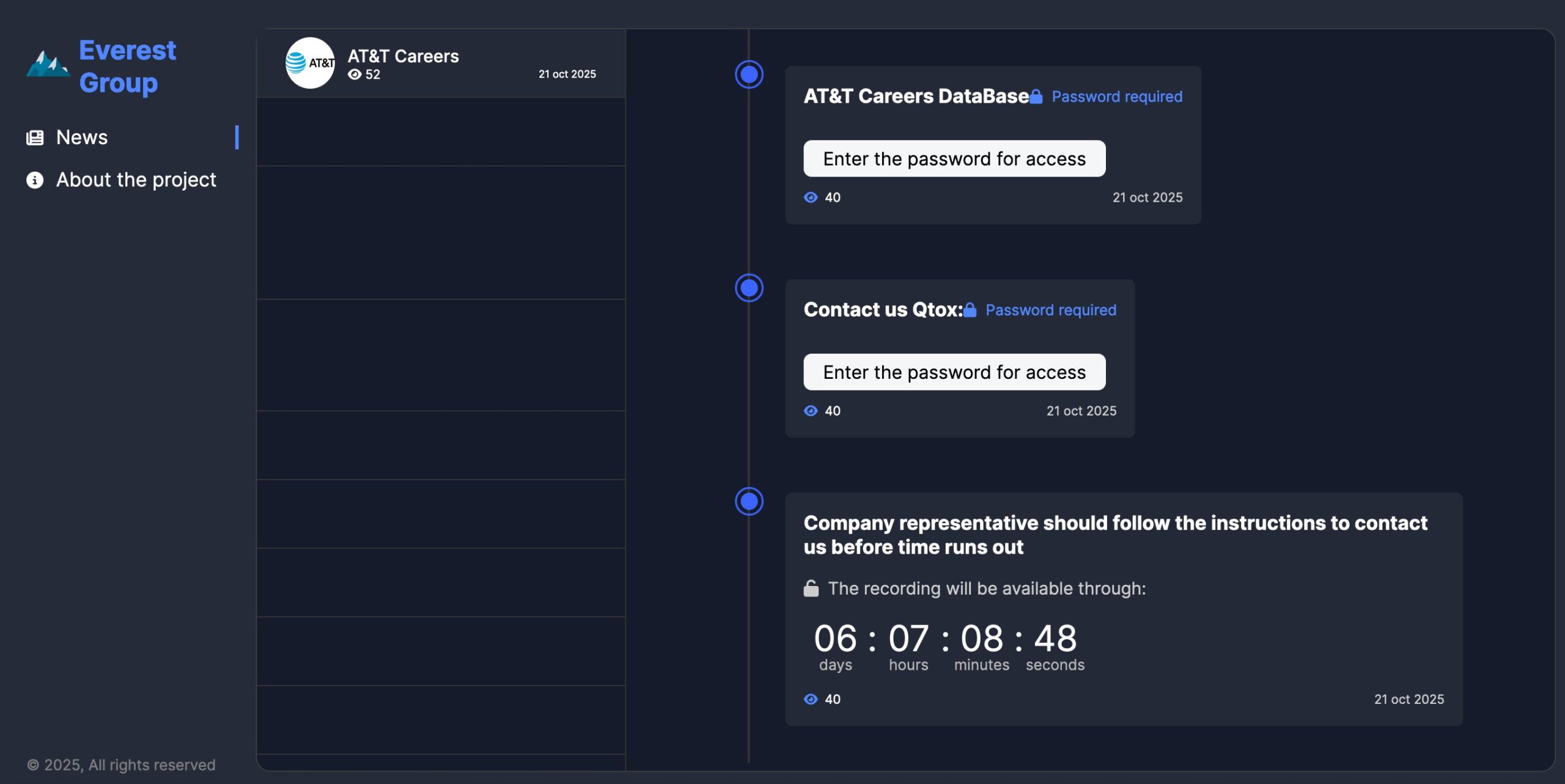The width and height of the screenshot is (1565, 784).
Task: Click lock icon next to AT&T Careers DataBase
Action: (x=1036, y=97)
